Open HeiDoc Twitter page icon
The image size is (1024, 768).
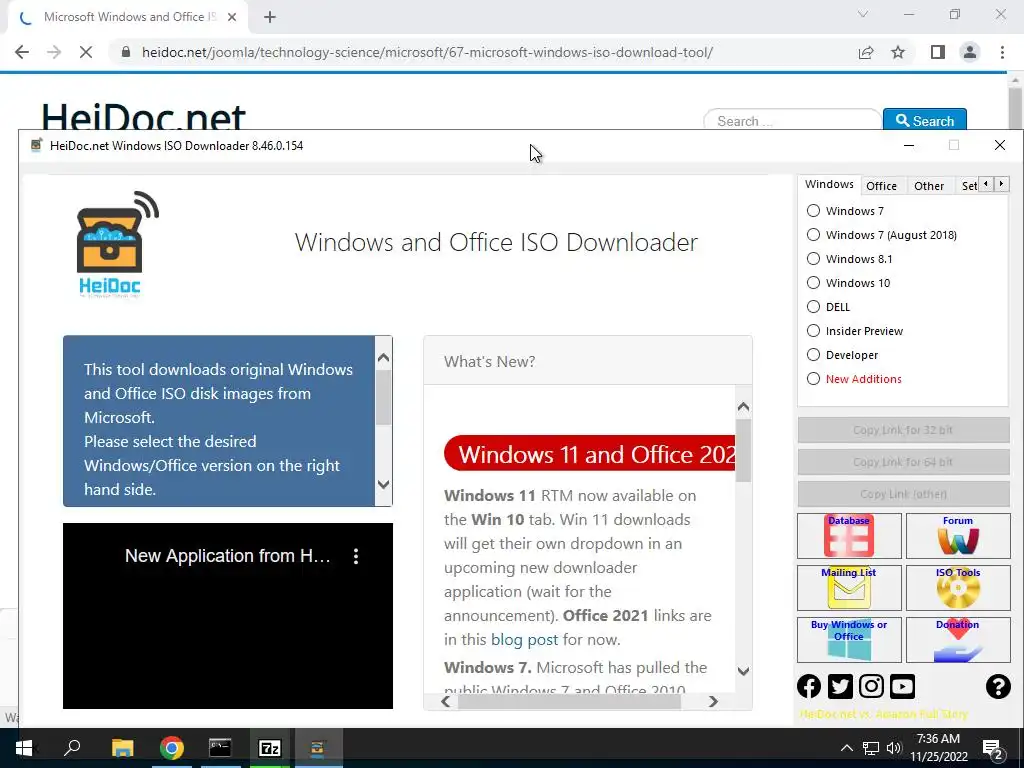tap(840, 686)
